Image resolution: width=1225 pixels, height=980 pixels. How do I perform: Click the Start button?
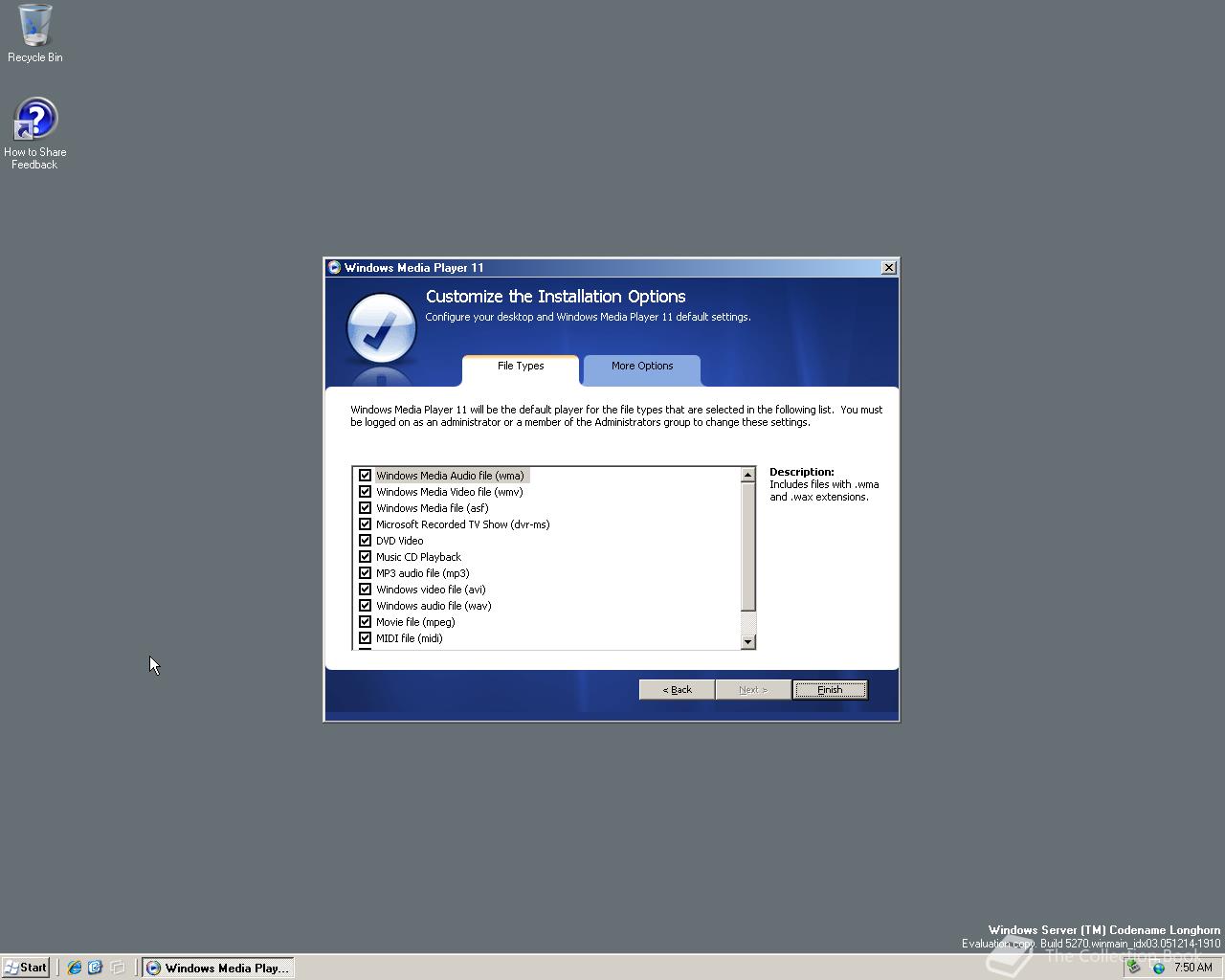tap(26, 968)
